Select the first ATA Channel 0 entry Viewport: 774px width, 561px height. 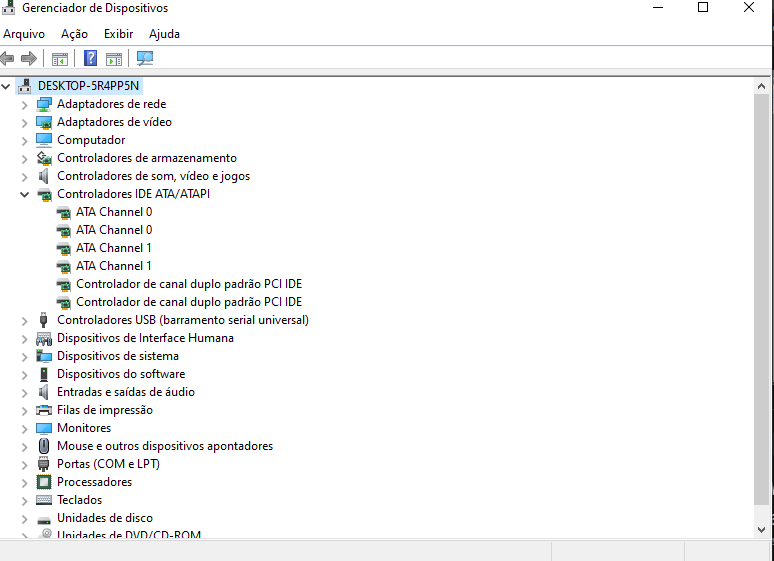(x=114, y=212)
